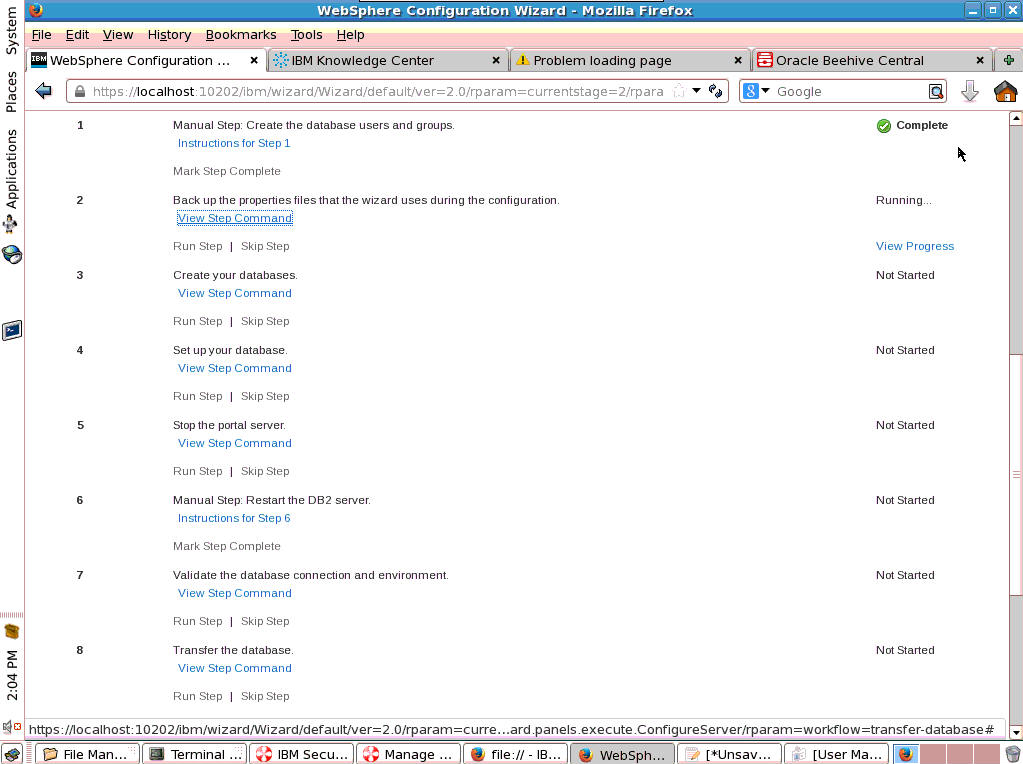Open a new tab with plus icon
The width and height of the screenshot is (1023, 764).
coord(1008,60)
